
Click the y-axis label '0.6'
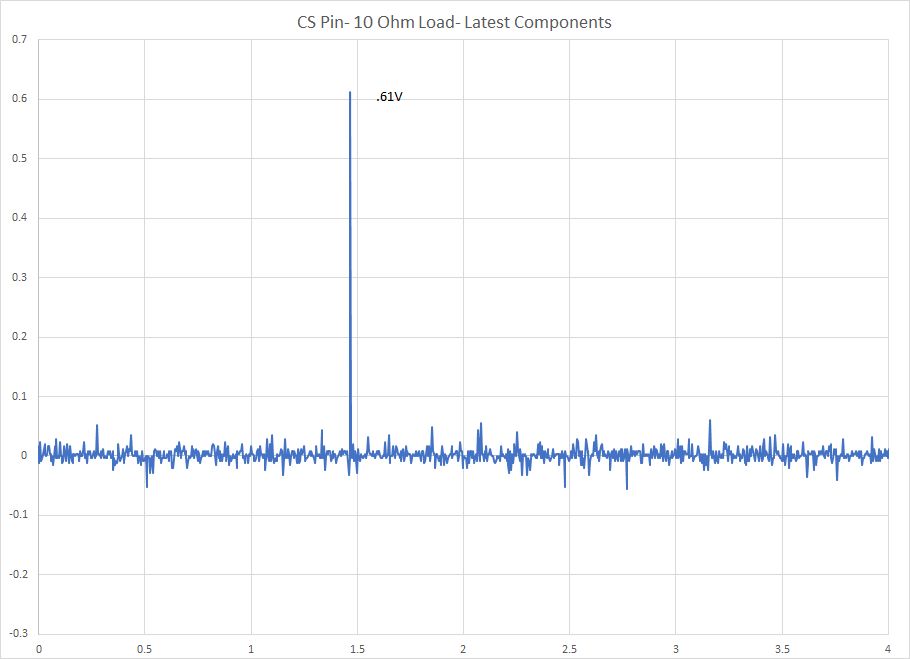click(19, 99)
